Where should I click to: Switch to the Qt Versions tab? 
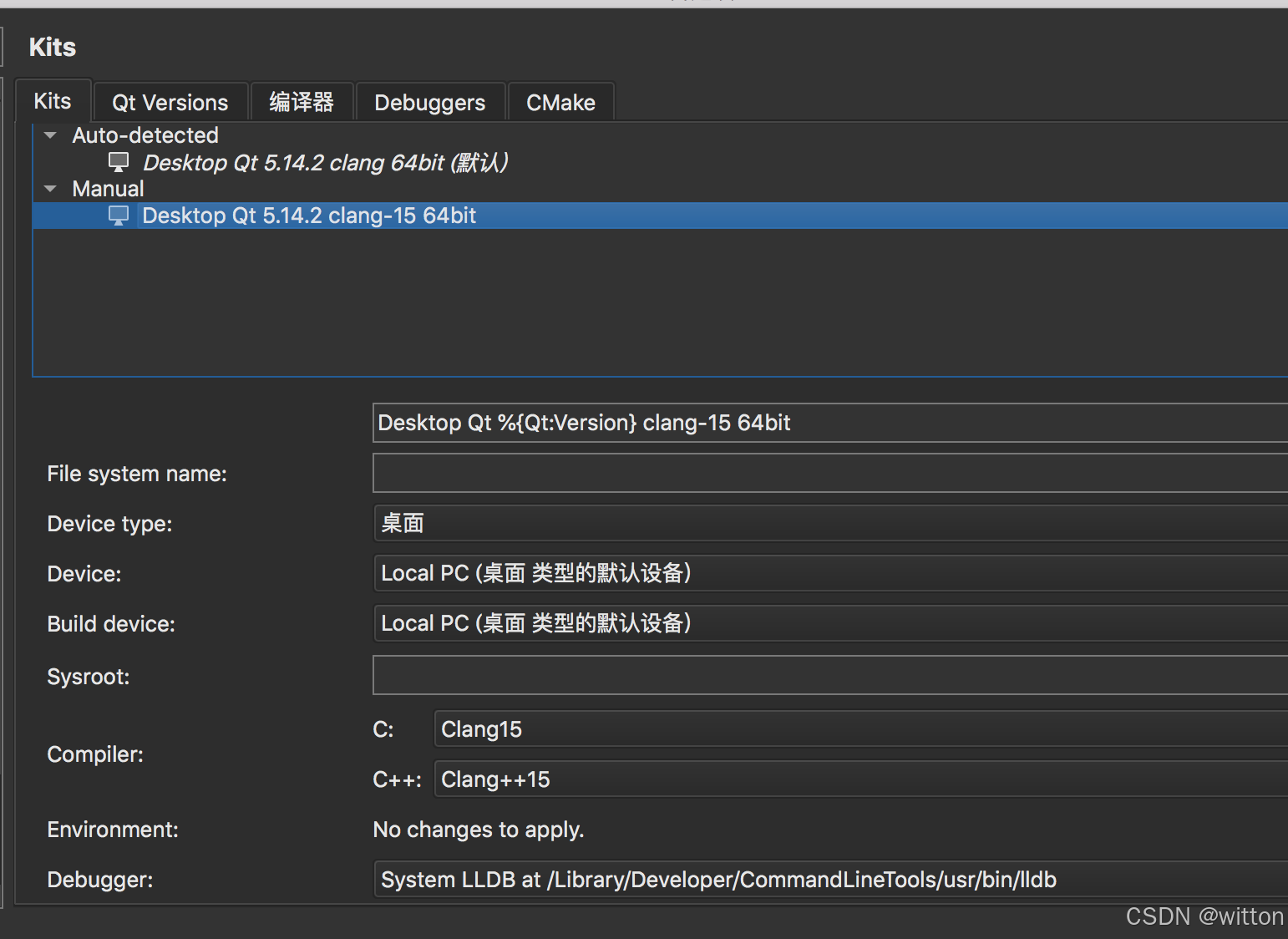(170, 103)
